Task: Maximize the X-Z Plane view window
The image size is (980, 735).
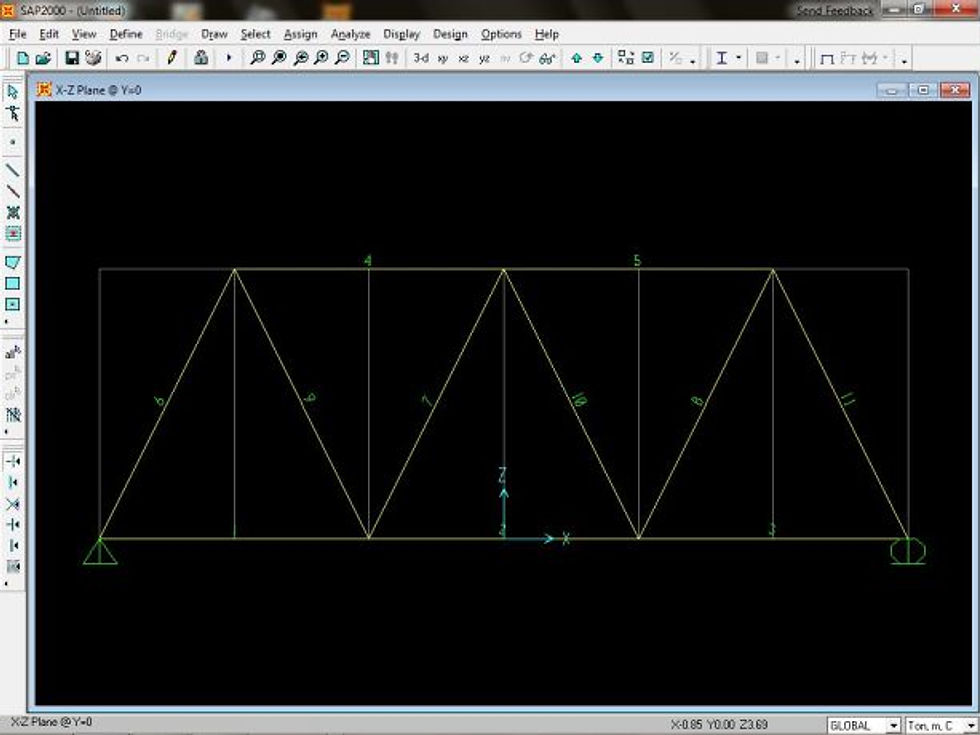Action: [923, 90]
